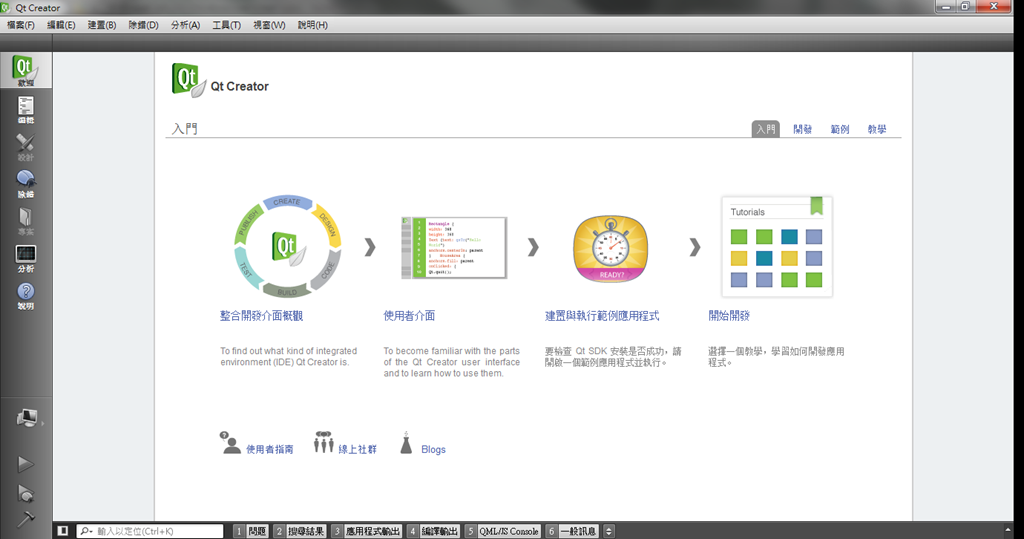
Task: Click the Blogs flask icon
Action: 406,443
